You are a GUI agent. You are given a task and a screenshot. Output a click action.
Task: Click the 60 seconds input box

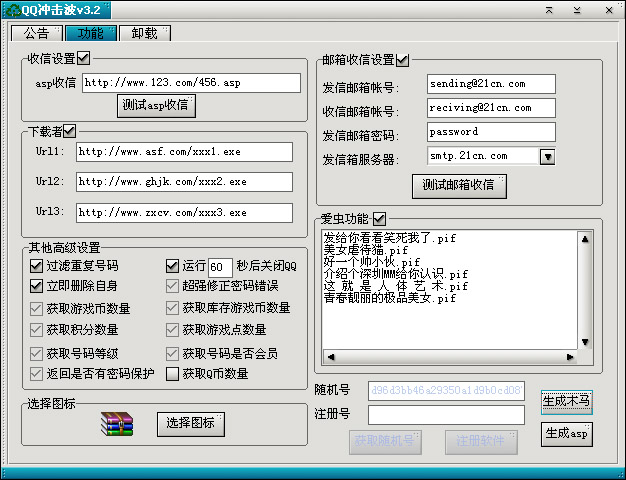click(x=220, y=267)
